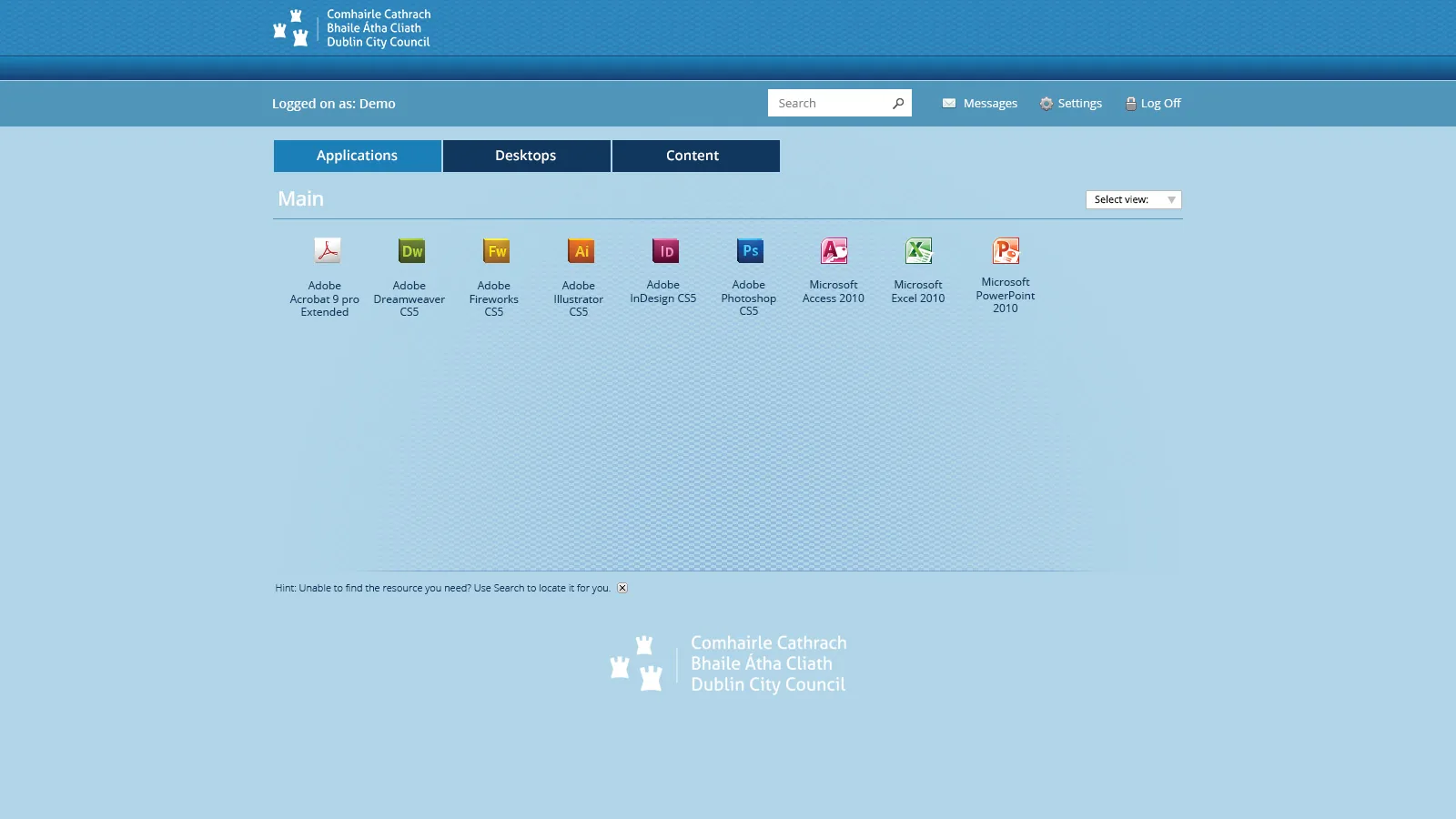
Task: Click the Adobe Fireworks CS5 label
Action: coord(494,298)
